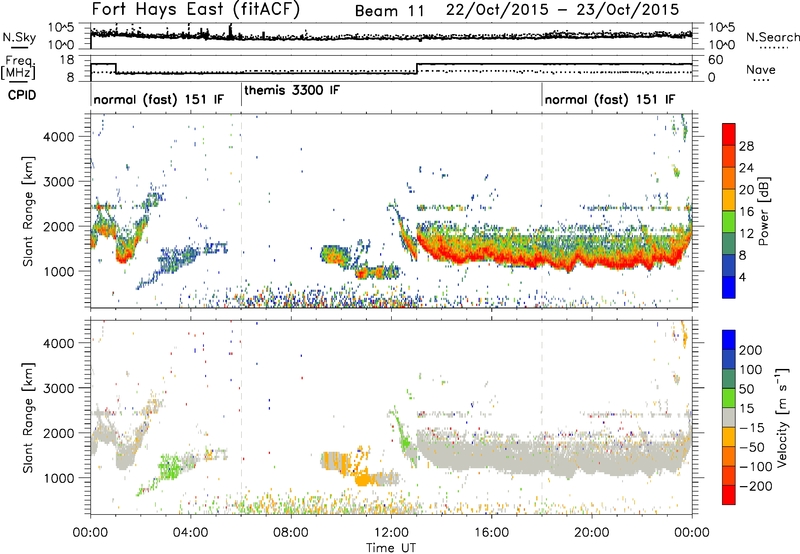Click the 'Power [dB]' colorbar title
800x554 pixels.
click(763, 211)
